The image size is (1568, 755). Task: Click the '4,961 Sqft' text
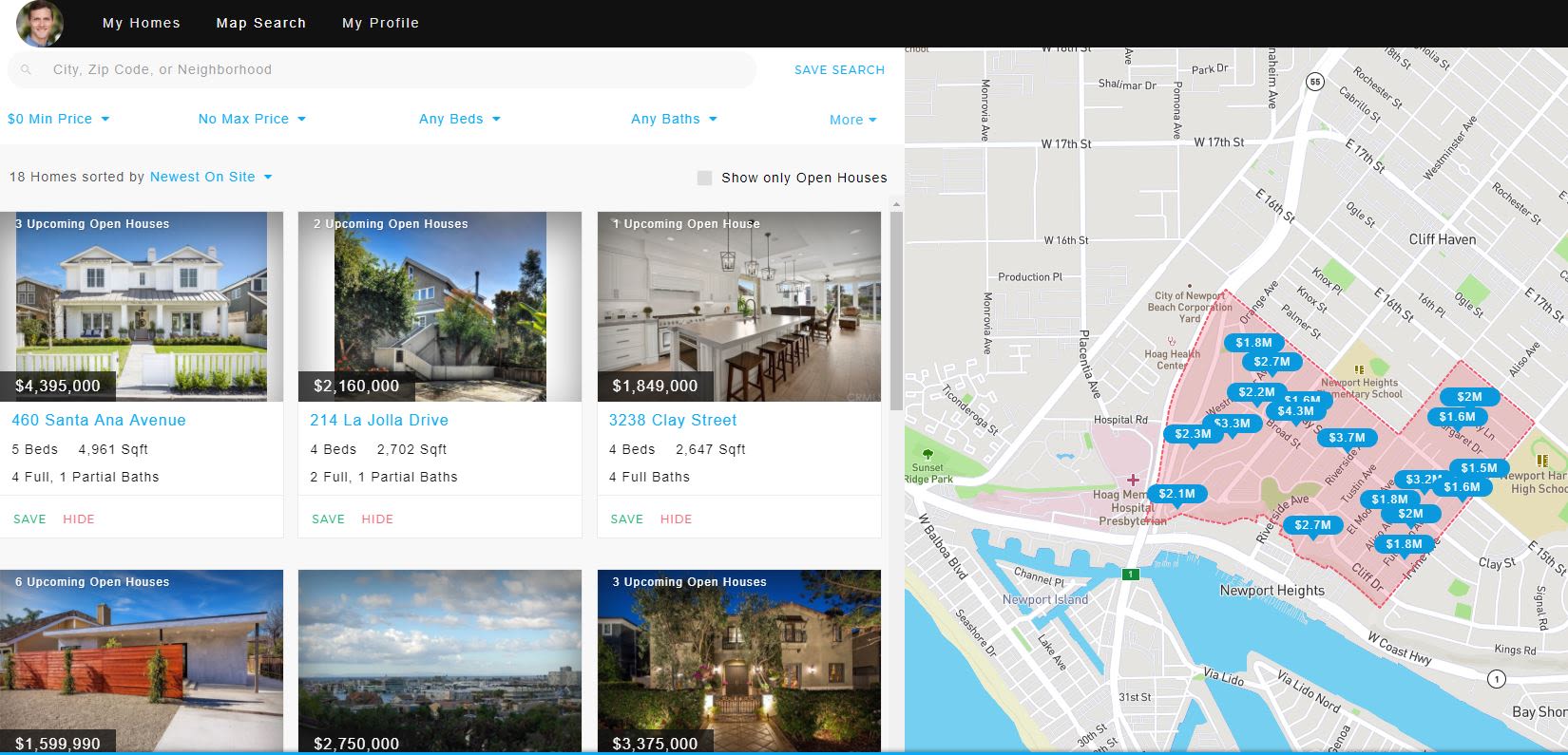click(113, 449)
